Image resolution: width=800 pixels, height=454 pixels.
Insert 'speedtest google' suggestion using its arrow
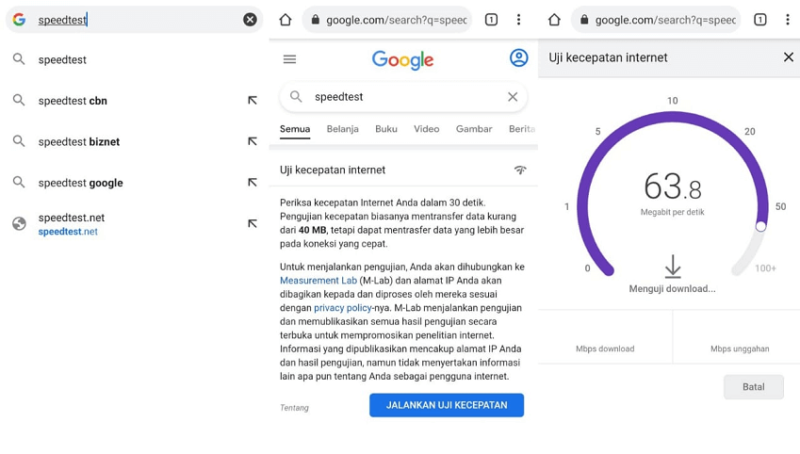click(252, 182)
